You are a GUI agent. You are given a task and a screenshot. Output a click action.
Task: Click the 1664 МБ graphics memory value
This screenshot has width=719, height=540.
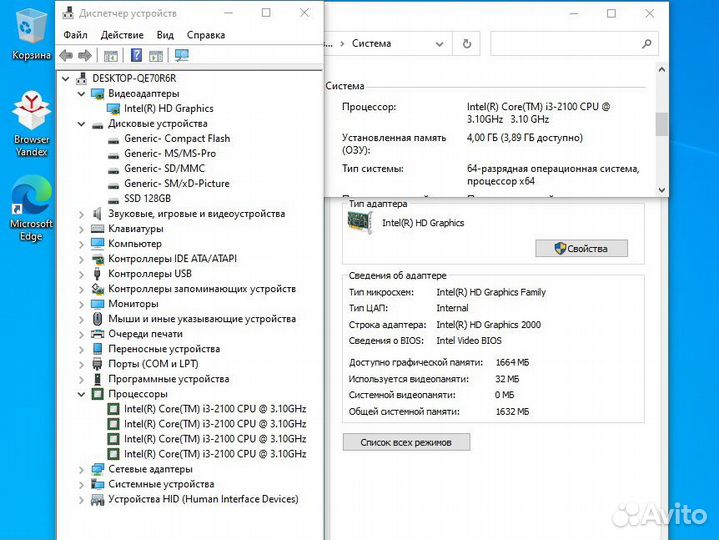[x=512, y=363]
